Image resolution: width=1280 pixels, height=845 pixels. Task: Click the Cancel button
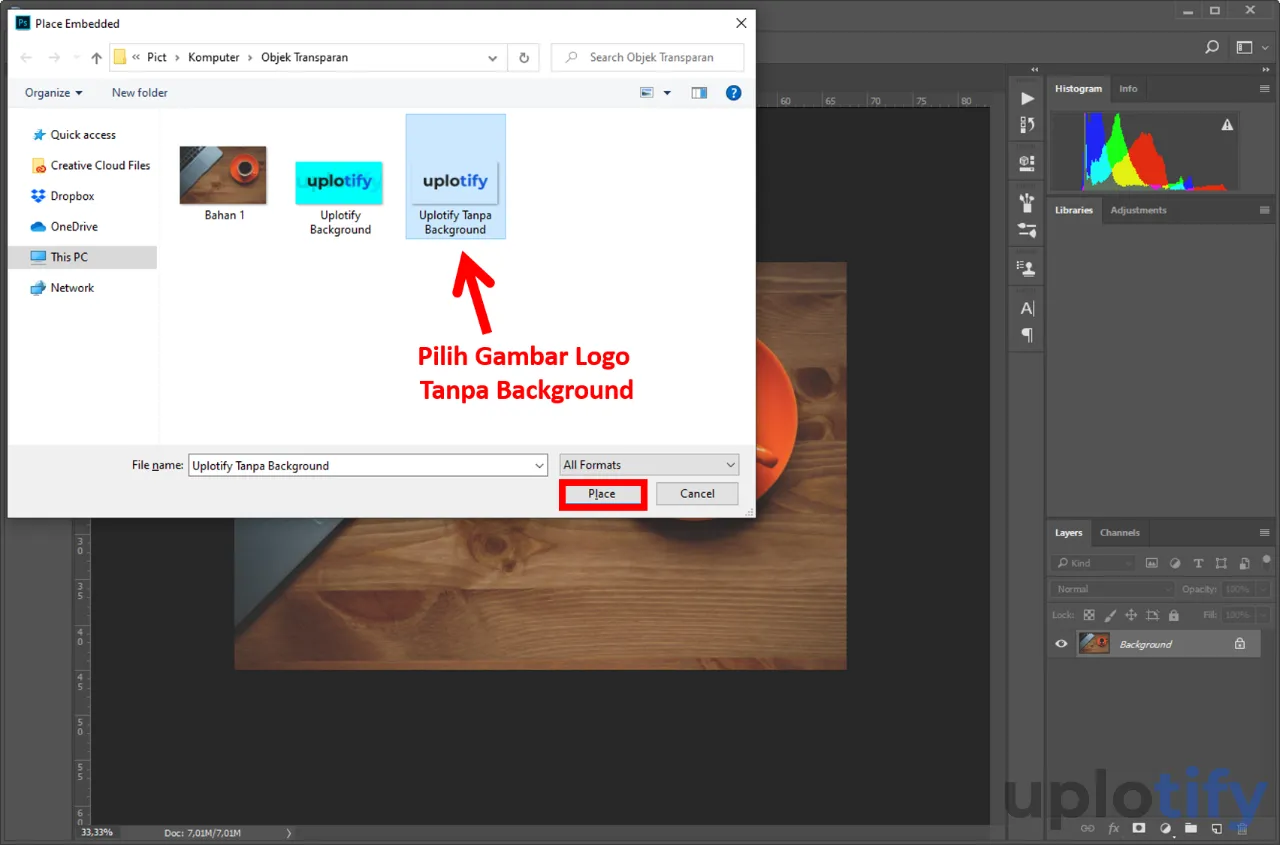tap(697, 494)
